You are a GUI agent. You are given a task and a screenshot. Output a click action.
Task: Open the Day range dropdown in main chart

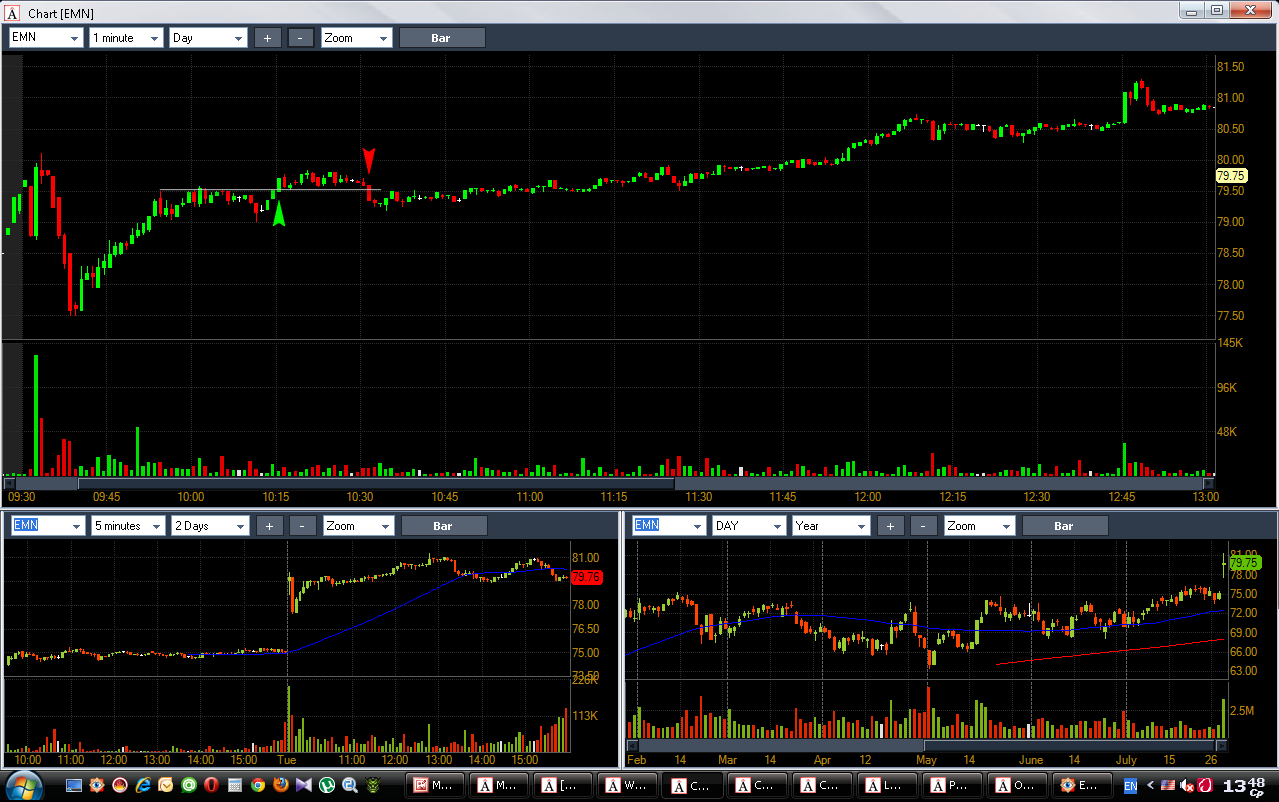pos(208,38)
